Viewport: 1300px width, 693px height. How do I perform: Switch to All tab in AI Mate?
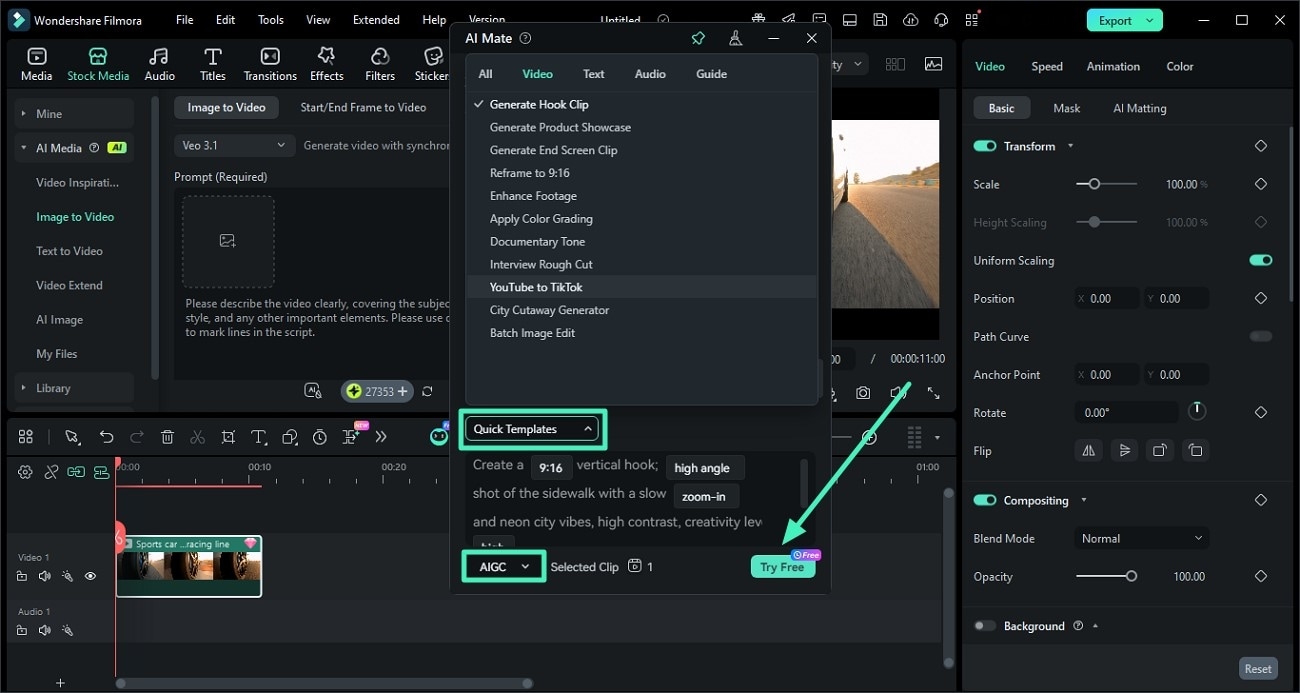[485, 74]
